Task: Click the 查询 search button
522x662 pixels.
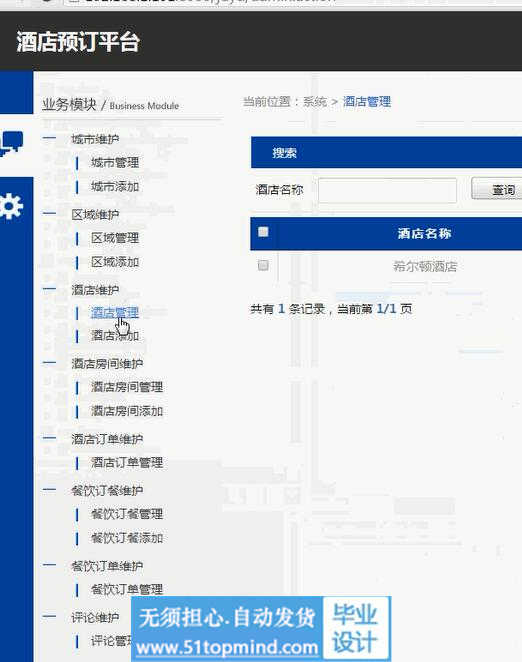Action: (497, 189)
